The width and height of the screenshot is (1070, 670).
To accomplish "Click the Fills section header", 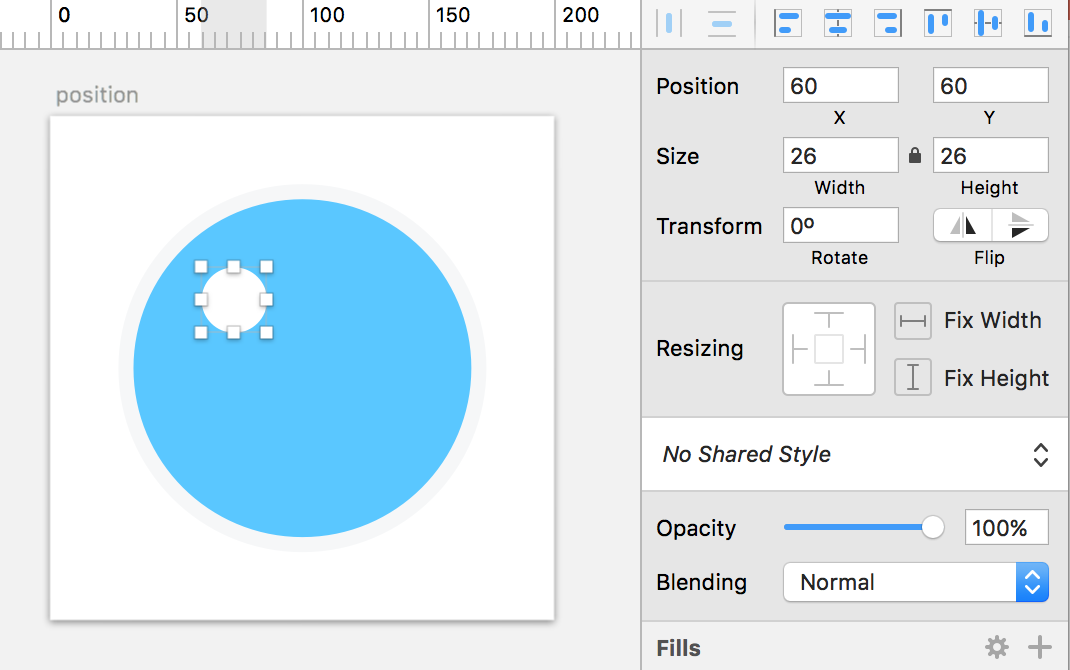I will coord(678,647).
